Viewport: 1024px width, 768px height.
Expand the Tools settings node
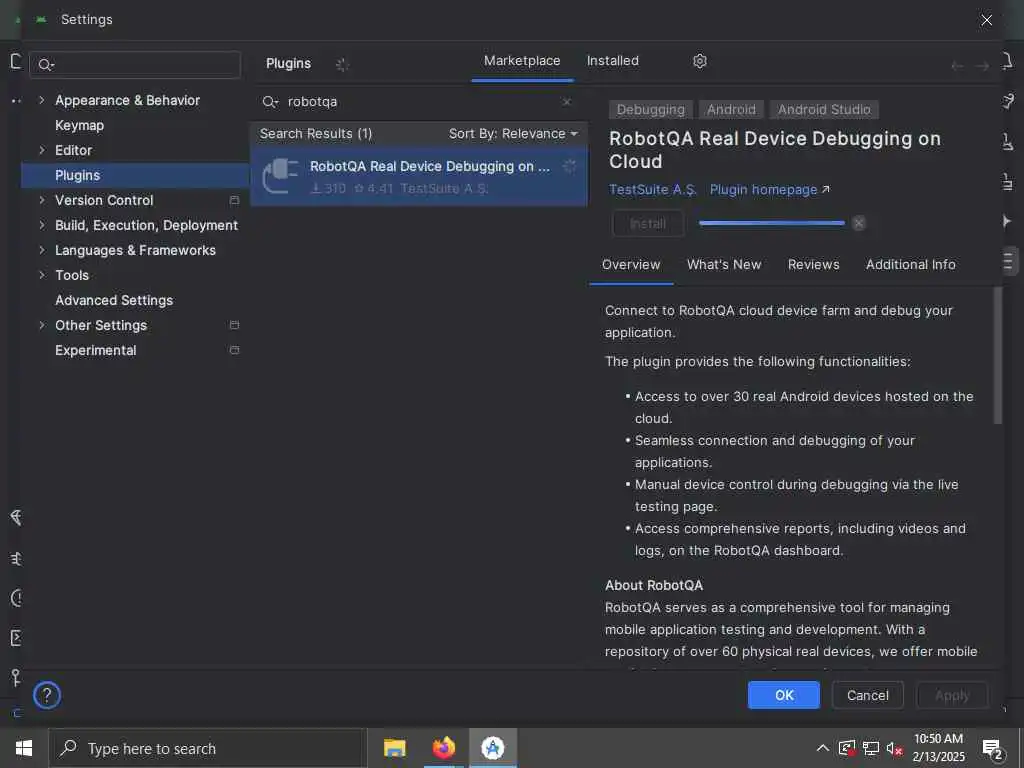(42, 275)
